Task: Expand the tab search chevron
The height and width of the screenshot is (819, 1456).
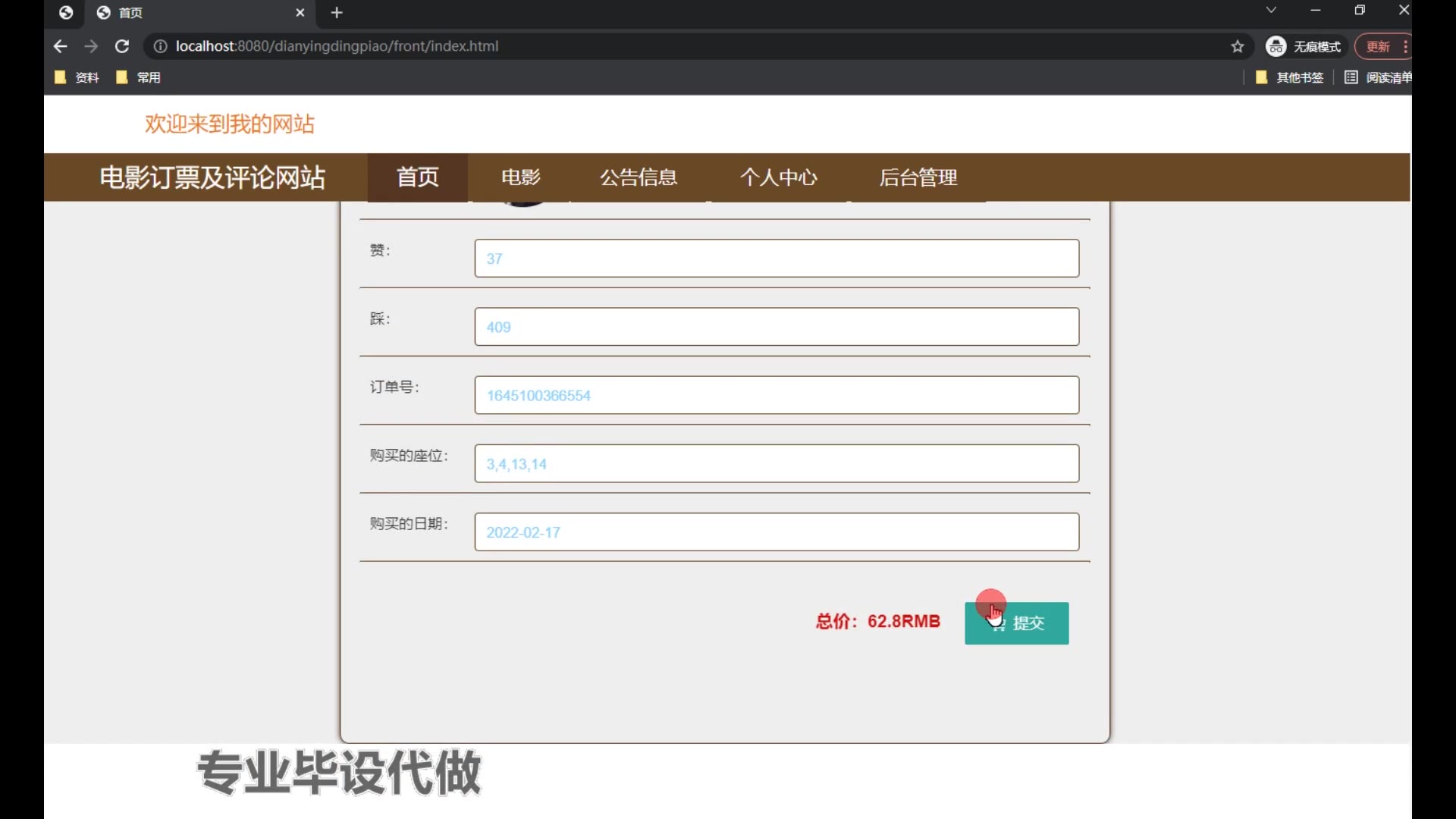Action: (1271, 11)
